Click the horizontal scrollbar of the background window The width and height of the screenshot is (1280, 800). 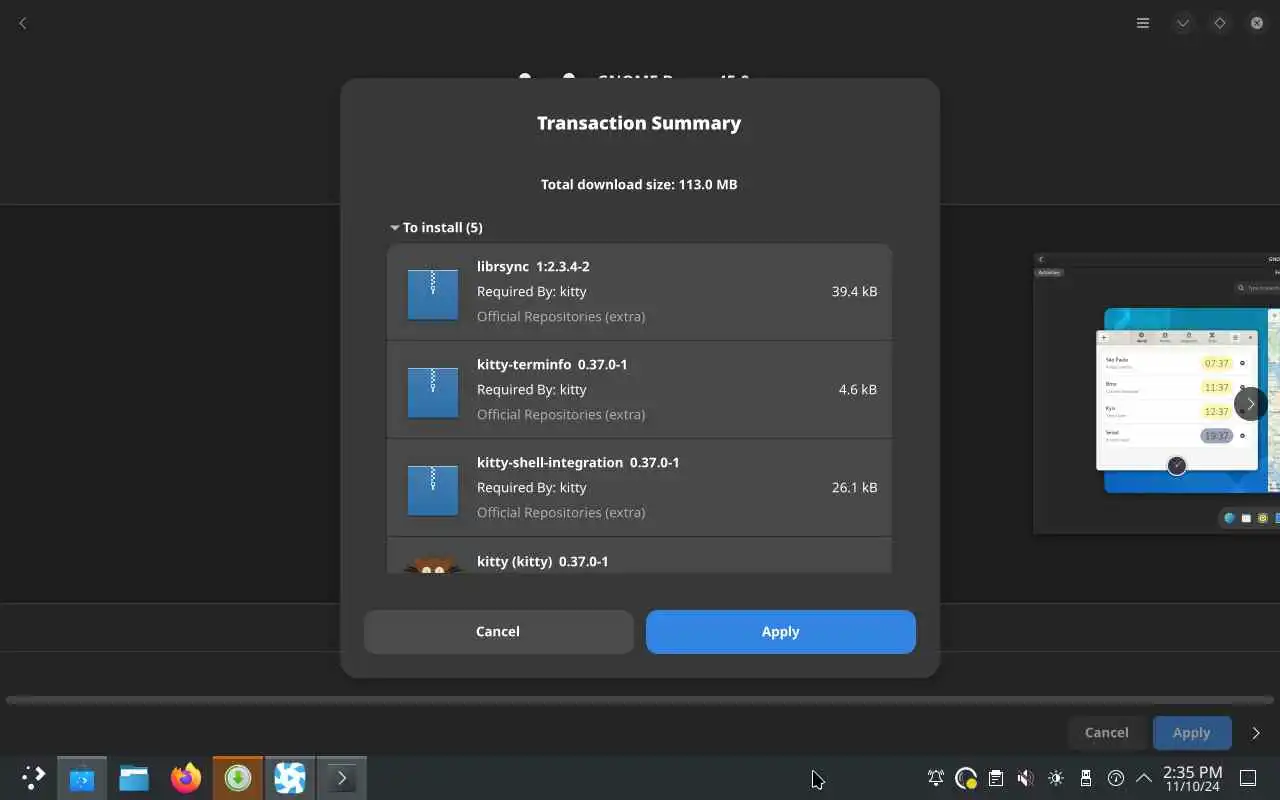640,700
